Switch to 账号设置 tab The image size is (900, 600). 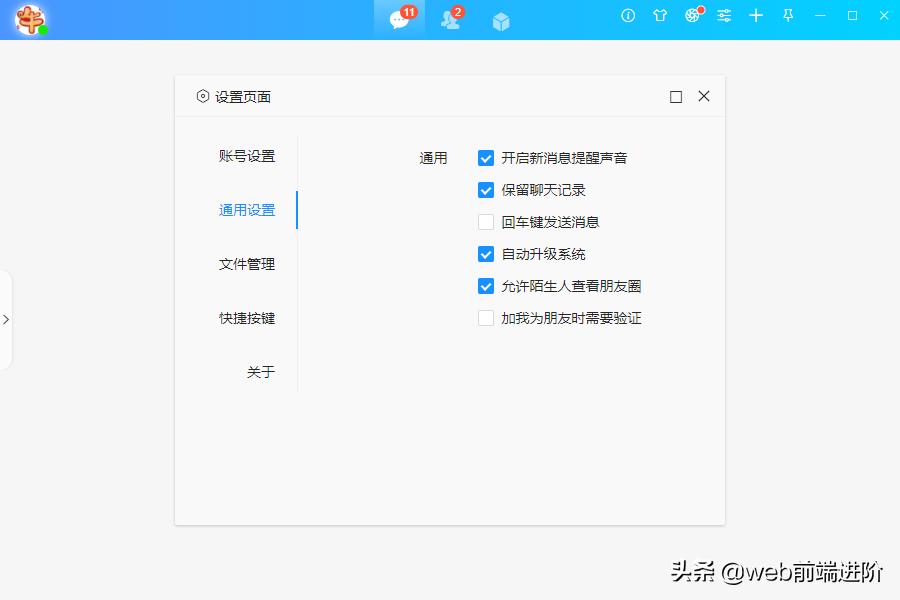pos(248,156)
